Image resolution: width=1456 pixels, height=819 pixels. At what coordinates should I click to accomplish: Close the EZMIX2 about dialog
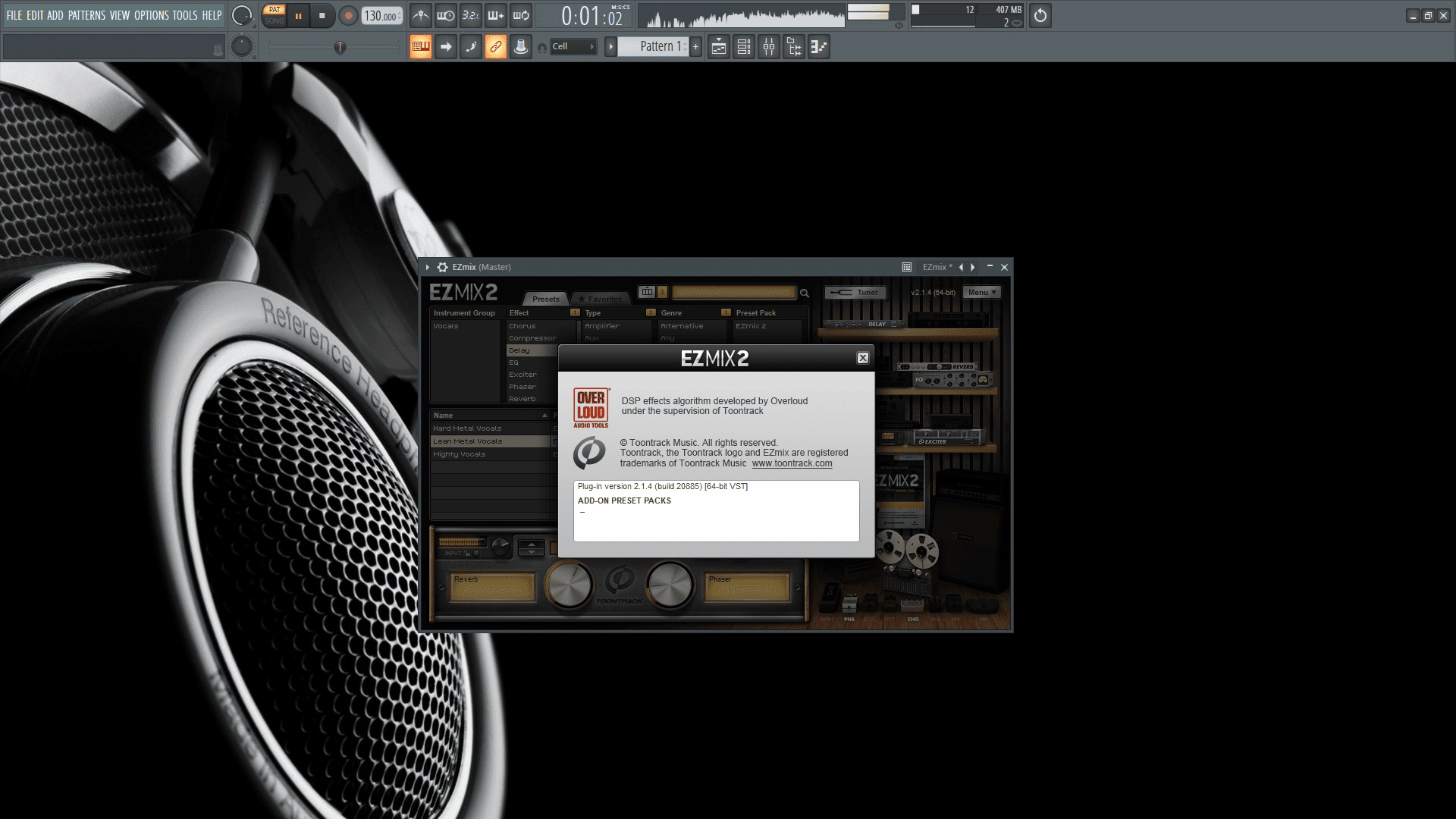point(863,358)
